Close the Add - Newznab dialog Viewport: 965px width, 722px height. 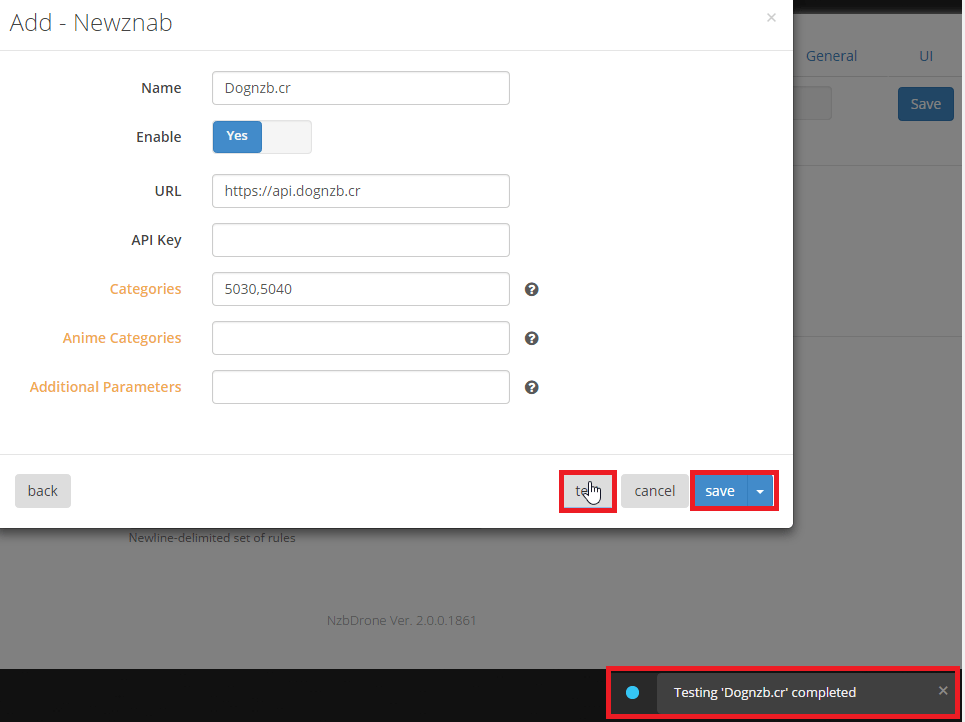[x=771, y=18]
